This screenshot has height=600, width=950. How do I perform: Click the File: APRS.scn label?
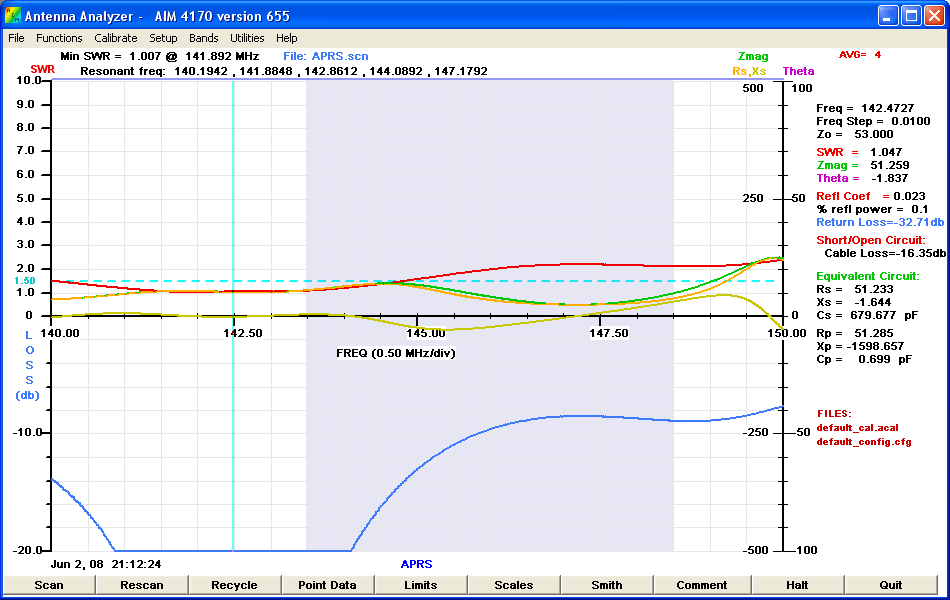coord(326,56)
